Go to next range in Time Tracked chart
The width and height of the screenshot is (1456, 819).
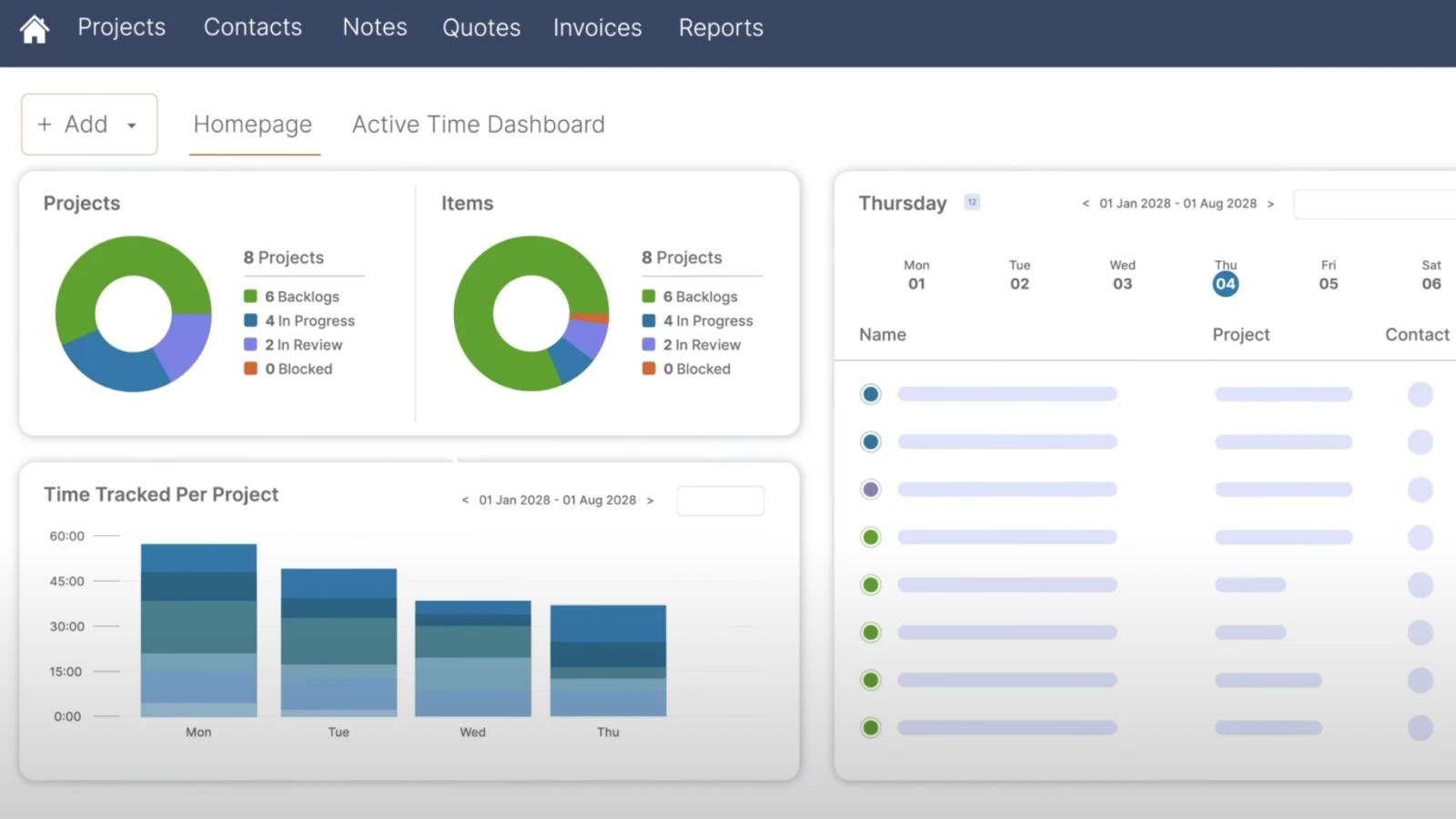pyautogui.click(x=650, y=500)
